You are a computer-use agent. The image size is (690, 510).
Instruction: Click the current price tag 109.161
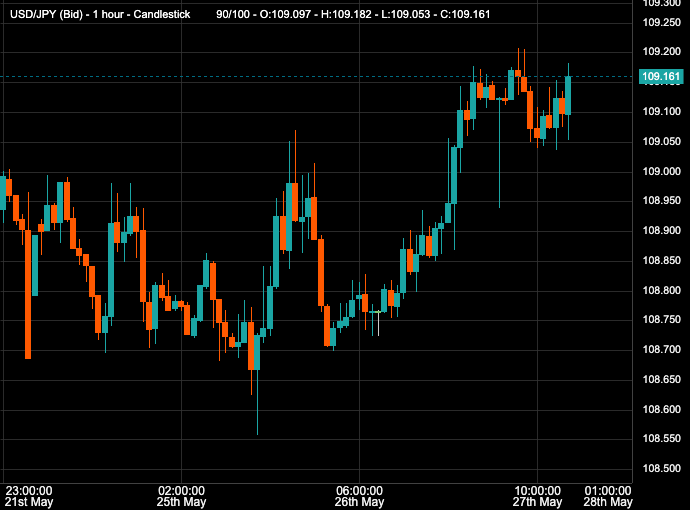click(x=661, y=77)
